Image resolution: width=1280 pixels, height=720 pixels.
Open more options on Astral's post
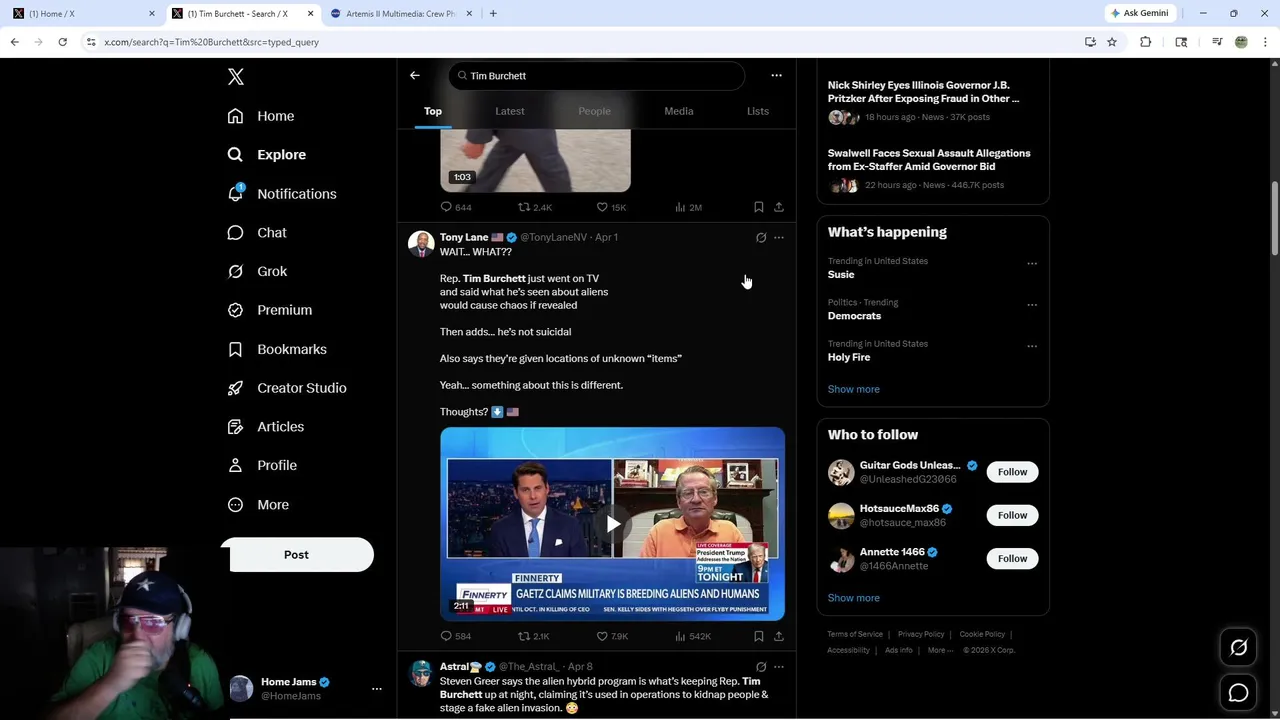[x=779, y=667]
